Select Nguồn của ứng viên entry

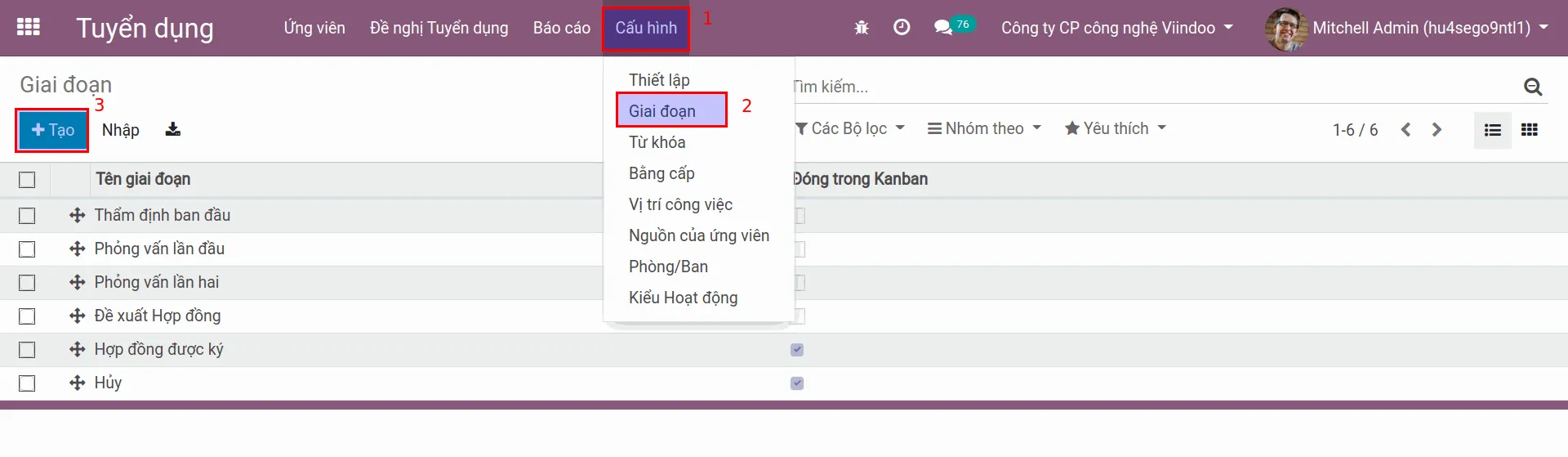[699, 235]
